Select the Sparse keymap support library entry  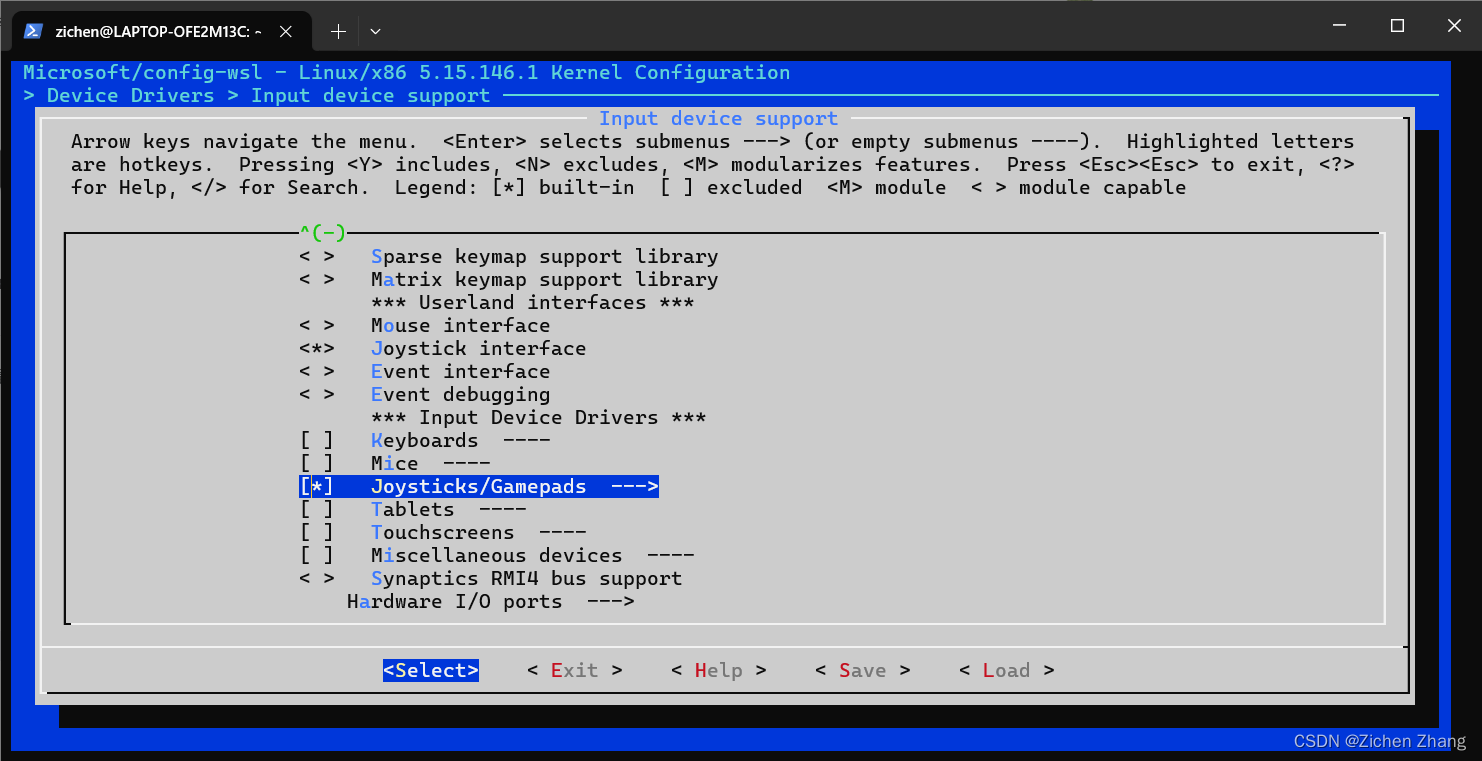(x=544, y=257)
